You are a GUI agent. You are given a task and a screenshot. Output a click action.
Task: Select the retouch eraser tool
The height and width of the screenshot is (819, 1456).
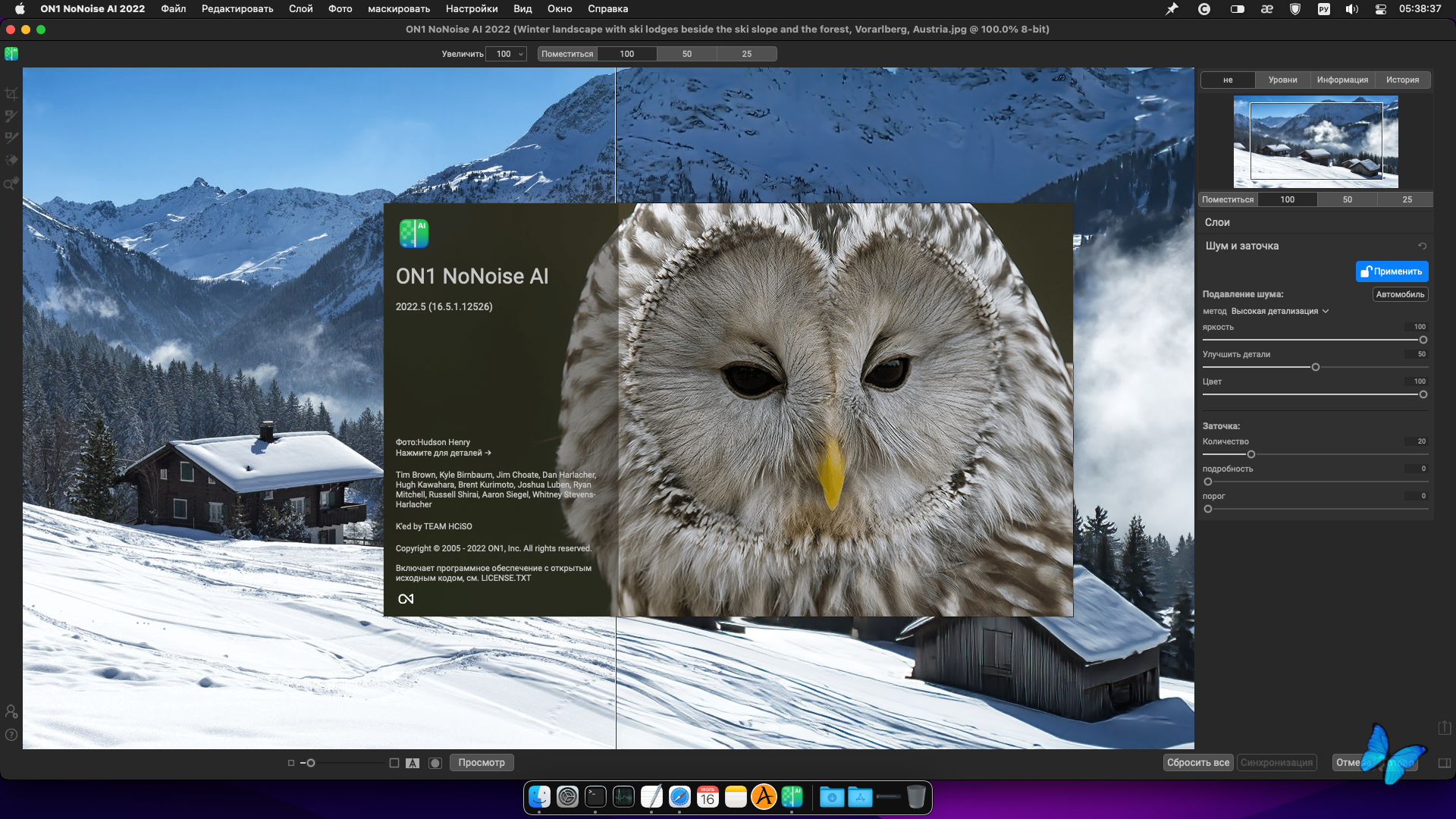pyautogui.click(x=11, y=161)
